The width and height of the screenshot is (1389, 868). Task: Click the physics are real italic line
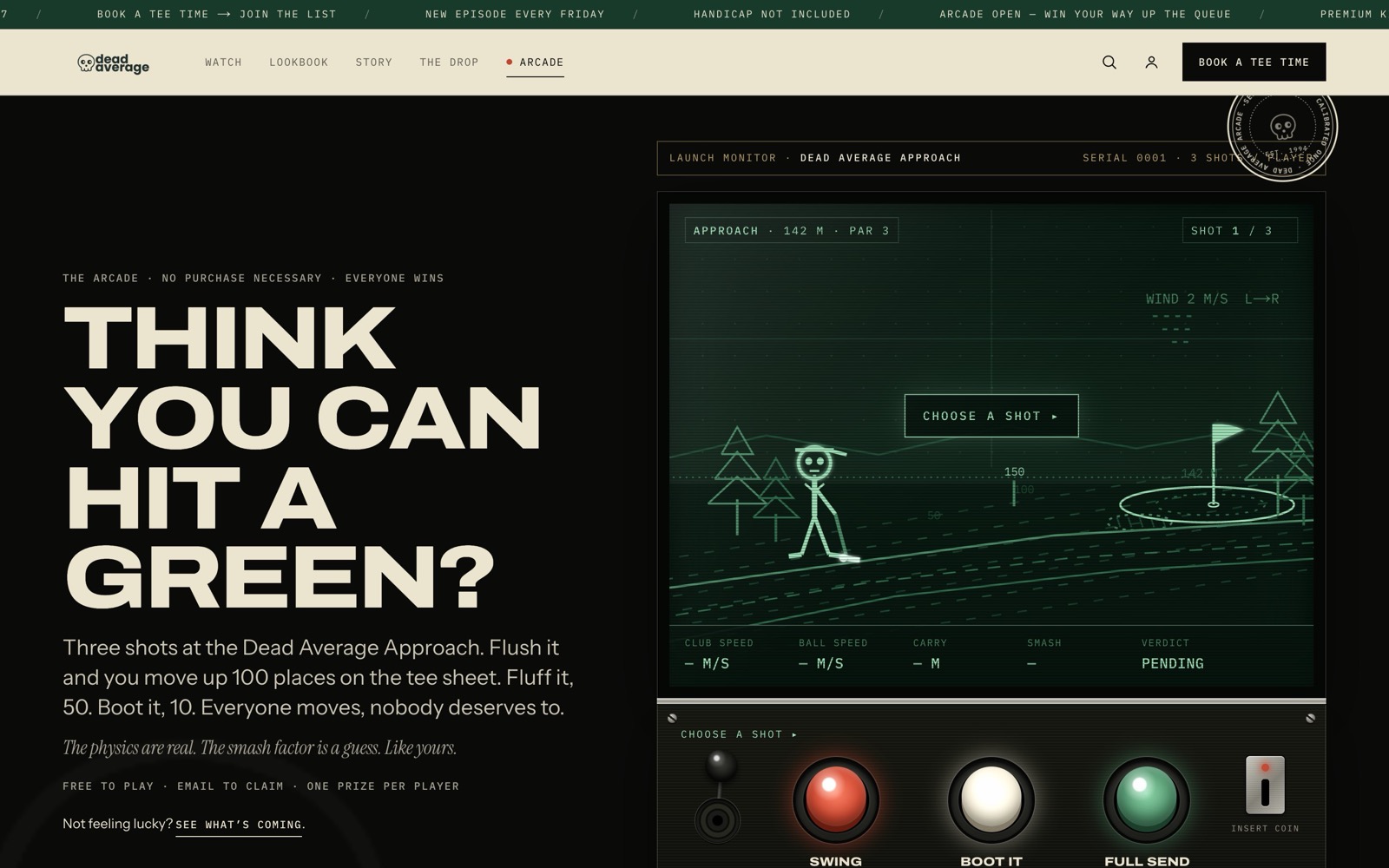260,747
